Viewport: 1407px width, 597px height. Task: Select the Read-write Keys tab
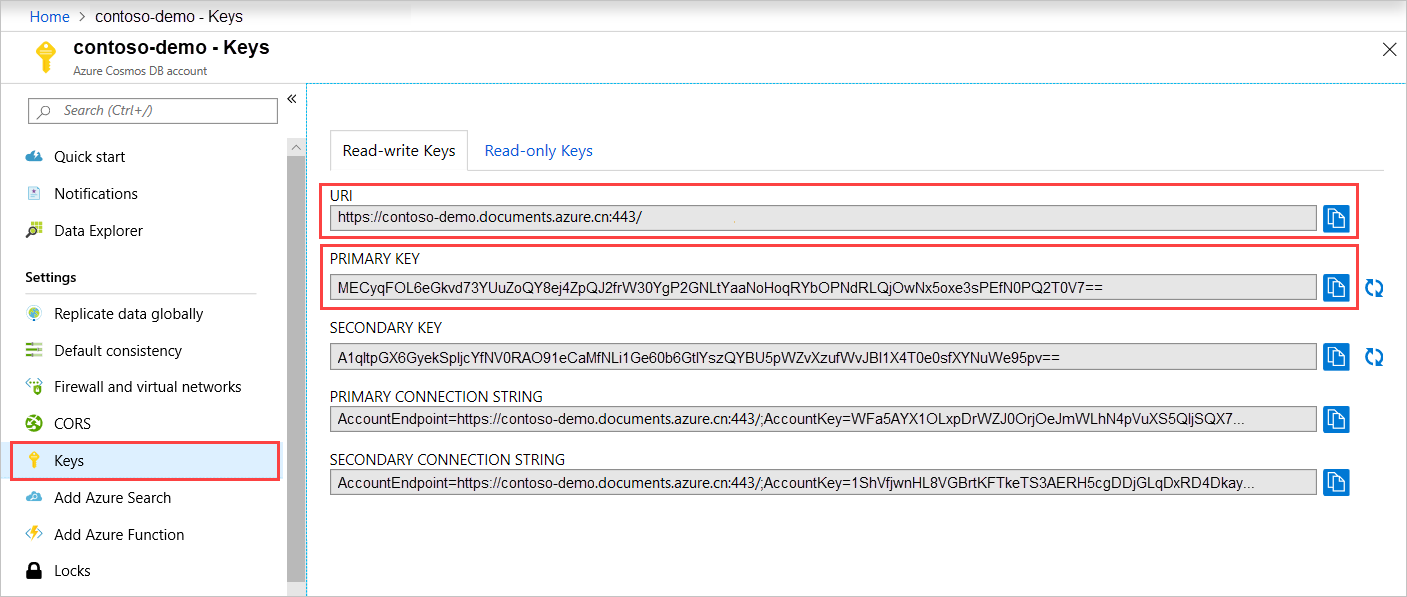click(x=399, y=151)
